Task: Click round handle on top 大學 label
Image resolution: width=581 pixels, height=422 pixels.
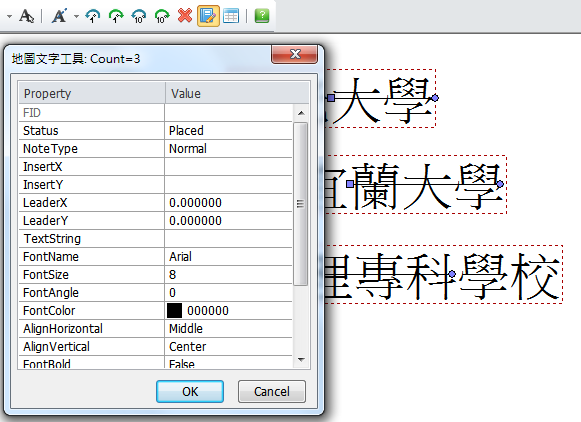Action: point(435,98)
